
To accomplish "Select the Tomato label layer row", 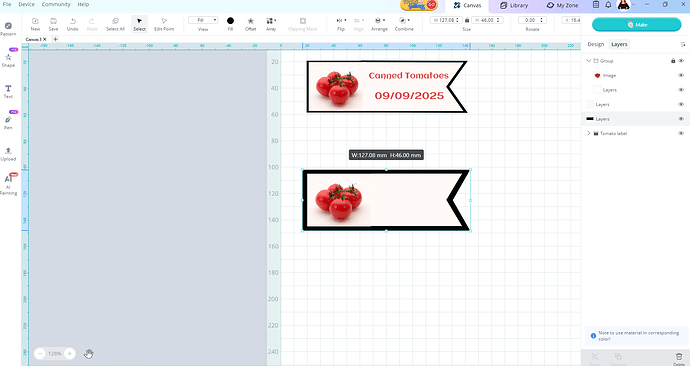I will coord(635,133).
